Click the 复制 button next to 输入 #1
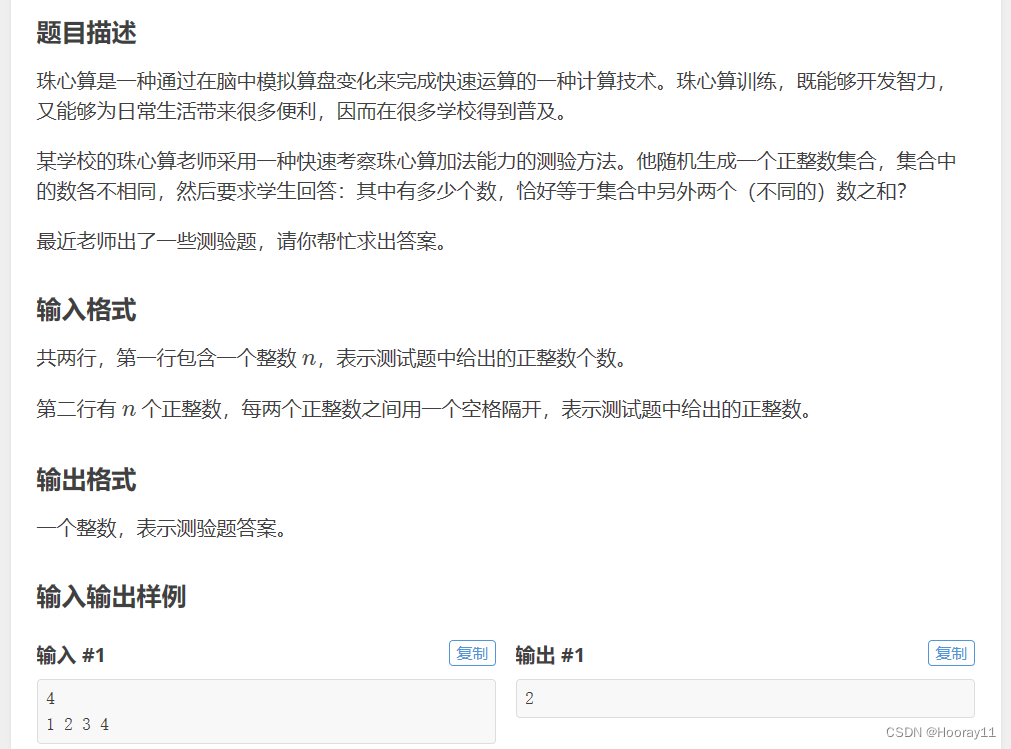The image size is (1011, 749). (471, 653)
